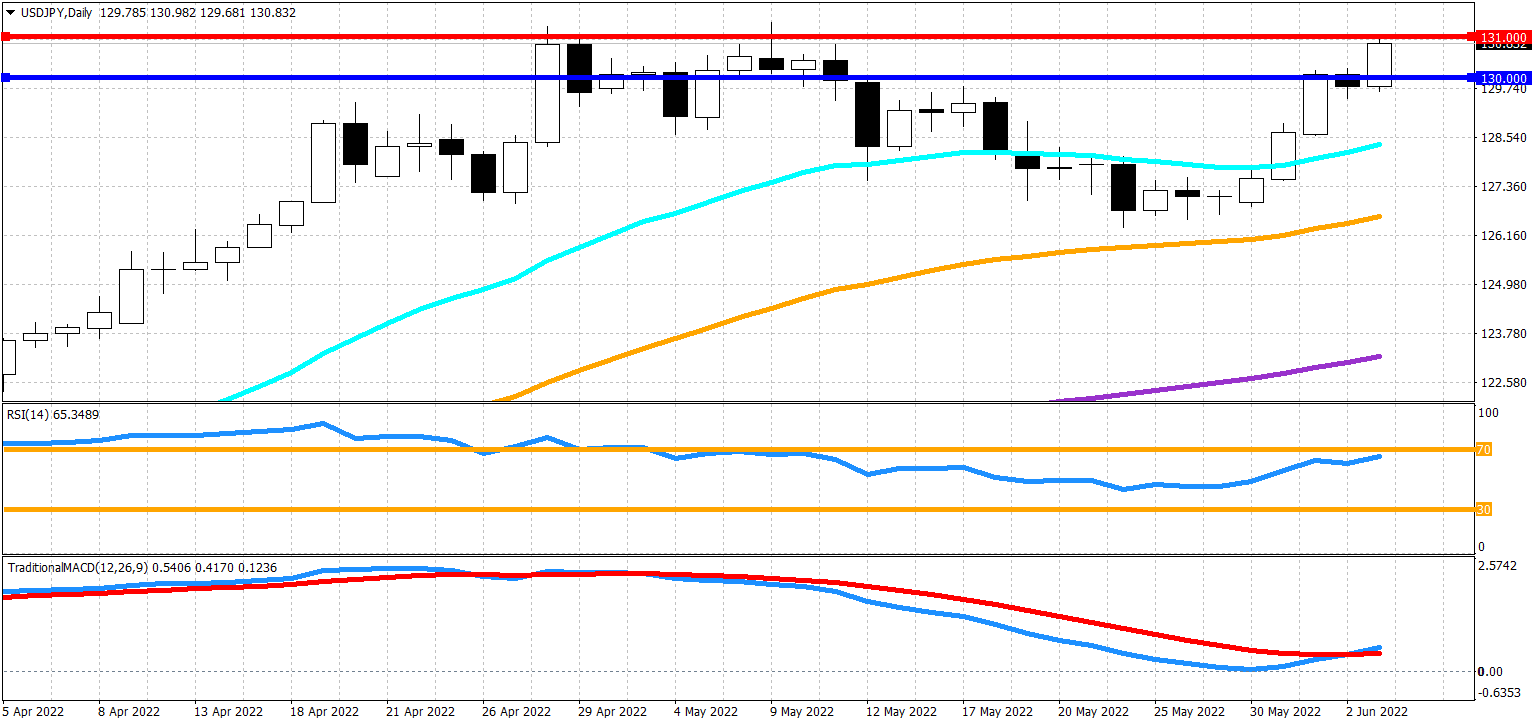The image size is (1538, 724).
Task: Select the RSI 70 overbought orange level line
Action: coord(740,450)
